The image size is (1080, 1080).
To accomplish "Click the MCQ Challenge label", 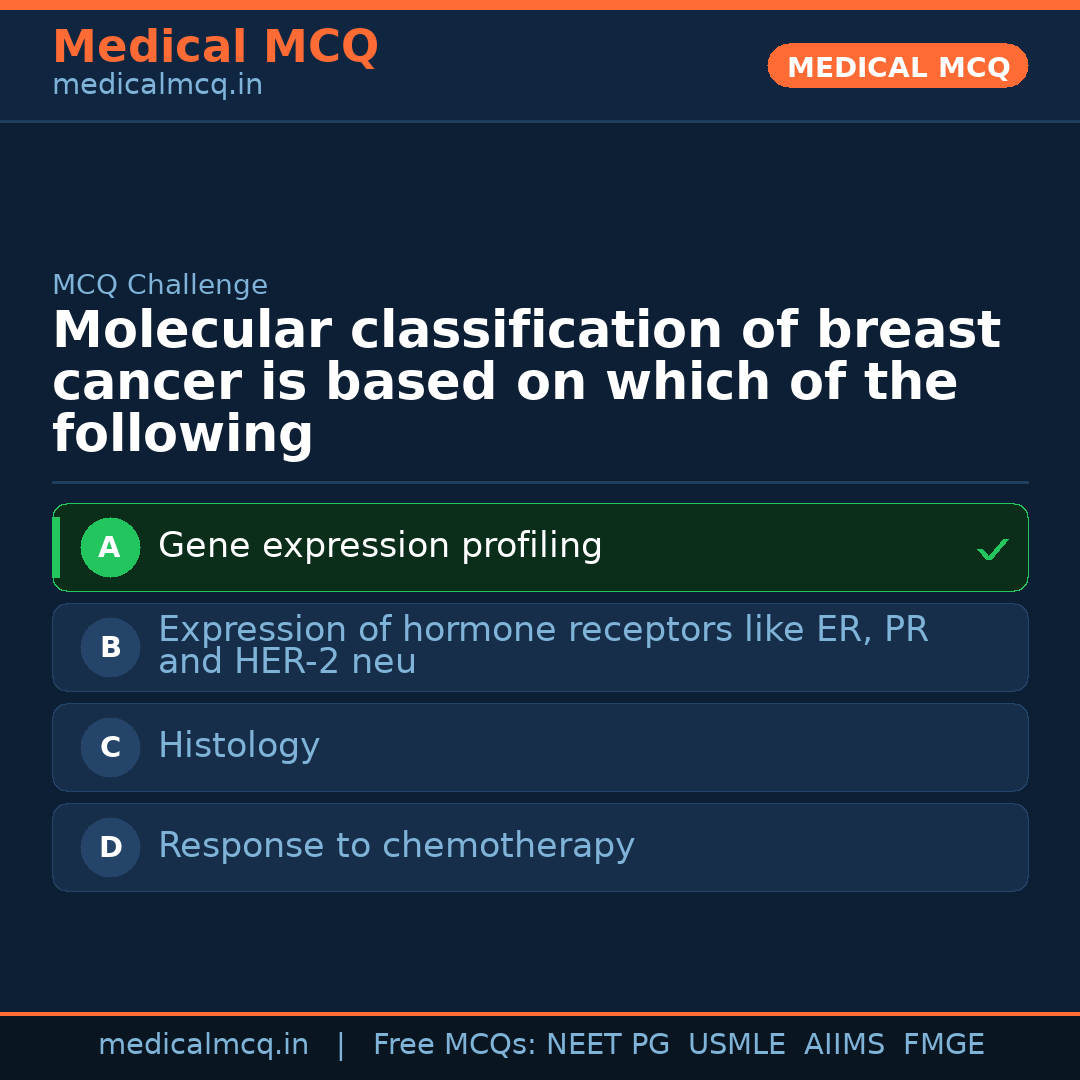I will (160, 285).
